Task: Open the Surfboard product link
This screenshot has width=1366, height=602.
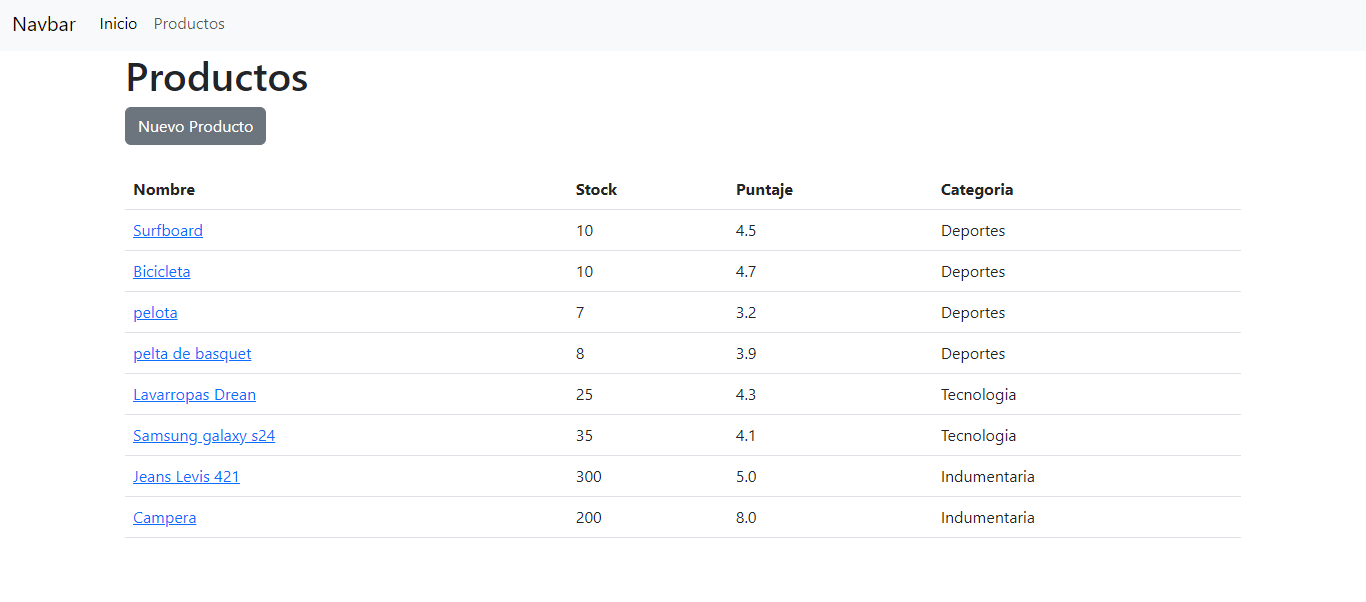Action: pos(168,231)
